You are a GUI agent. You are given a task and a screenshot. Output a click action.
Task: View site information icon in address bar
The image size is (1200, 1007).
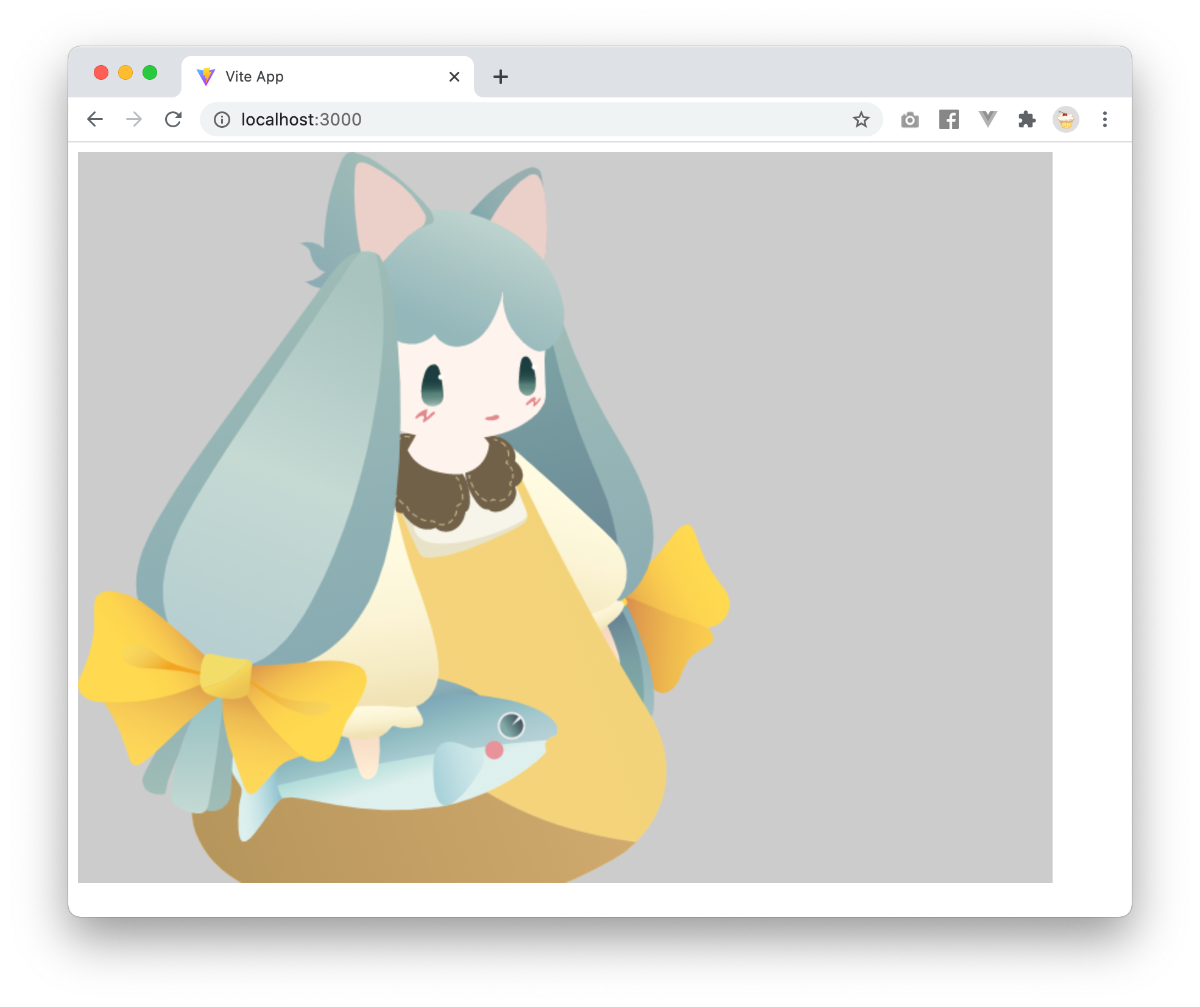point(222,120)
